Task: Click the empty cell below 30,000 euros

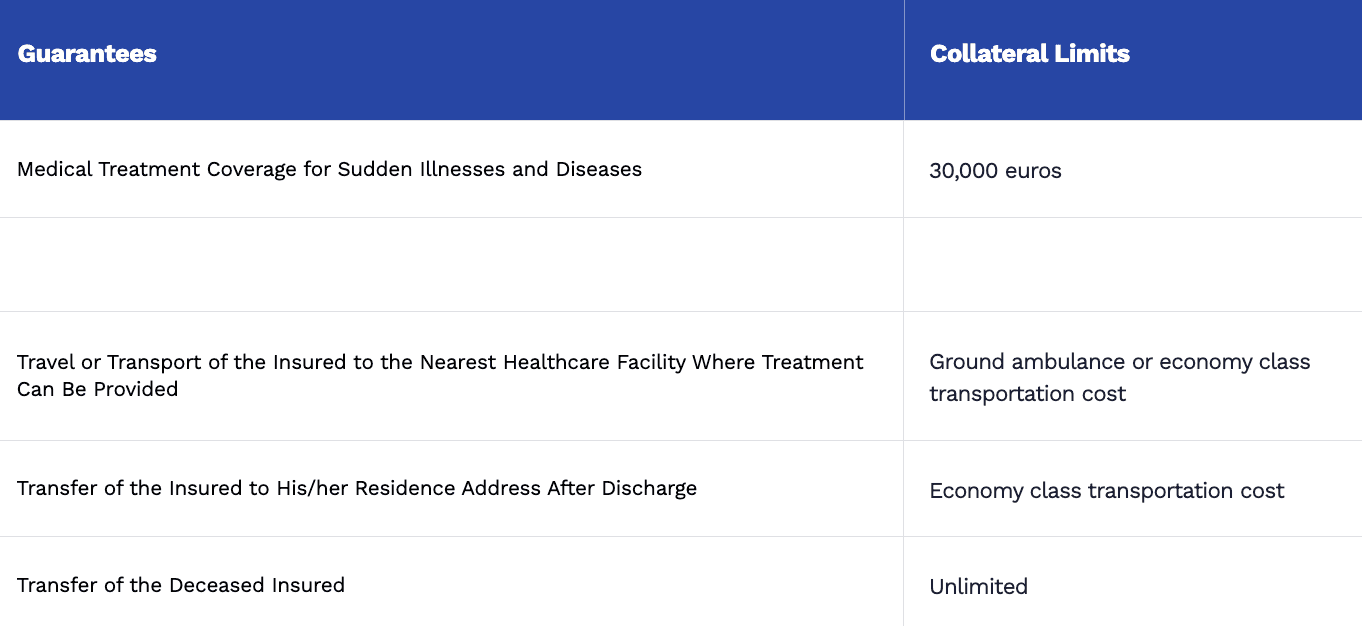Action: [1132, 264]
